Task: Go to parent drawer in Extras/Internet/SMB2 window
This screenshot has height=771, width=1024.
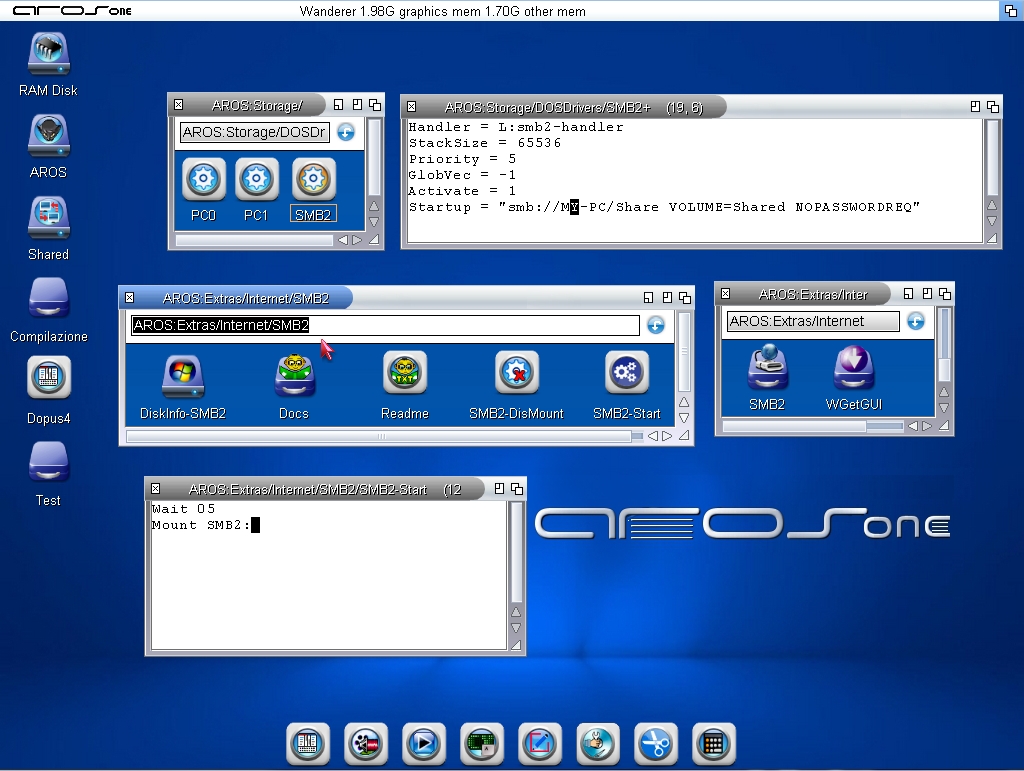Action: [x=656, y=325]
